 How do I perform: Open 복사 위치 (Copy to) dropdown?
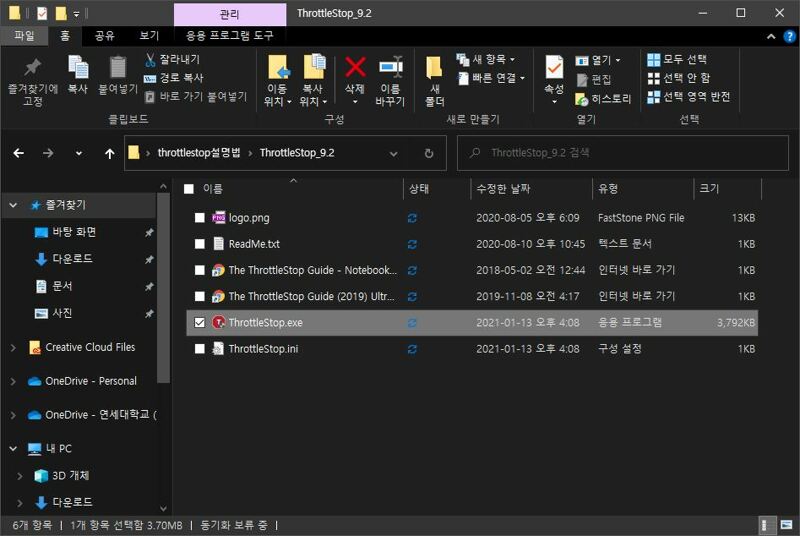(x=312, y=81)
